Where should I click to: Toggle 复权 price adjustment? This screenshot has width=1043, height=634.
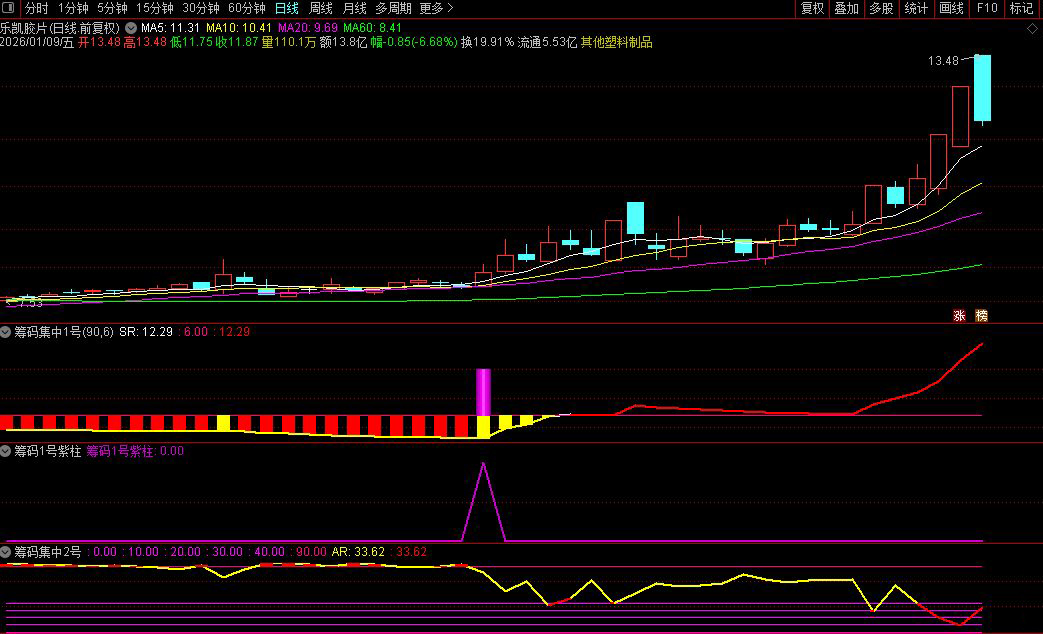click(x=813, y=9)
